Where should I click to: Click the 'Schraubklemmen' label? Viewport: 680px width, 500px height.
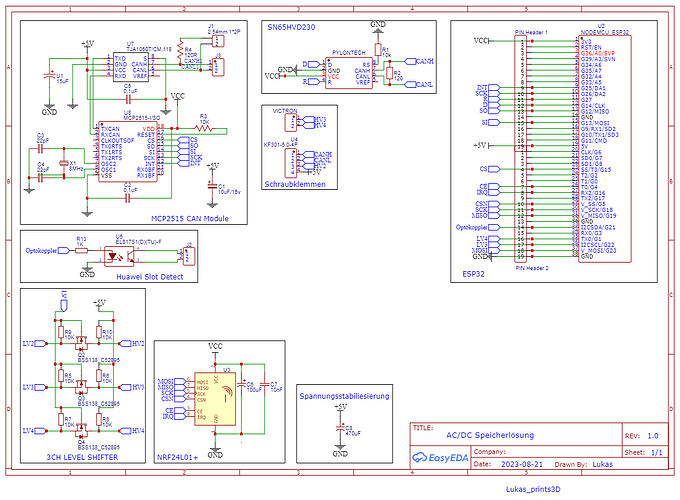tap(295, 184)
